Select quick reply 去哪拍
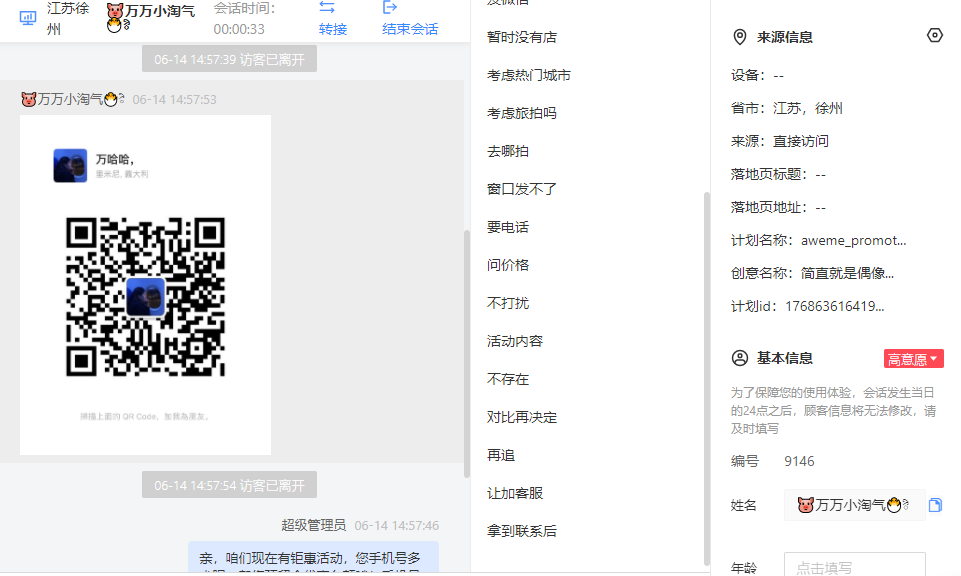961x576 pixels. pos(507,151)
